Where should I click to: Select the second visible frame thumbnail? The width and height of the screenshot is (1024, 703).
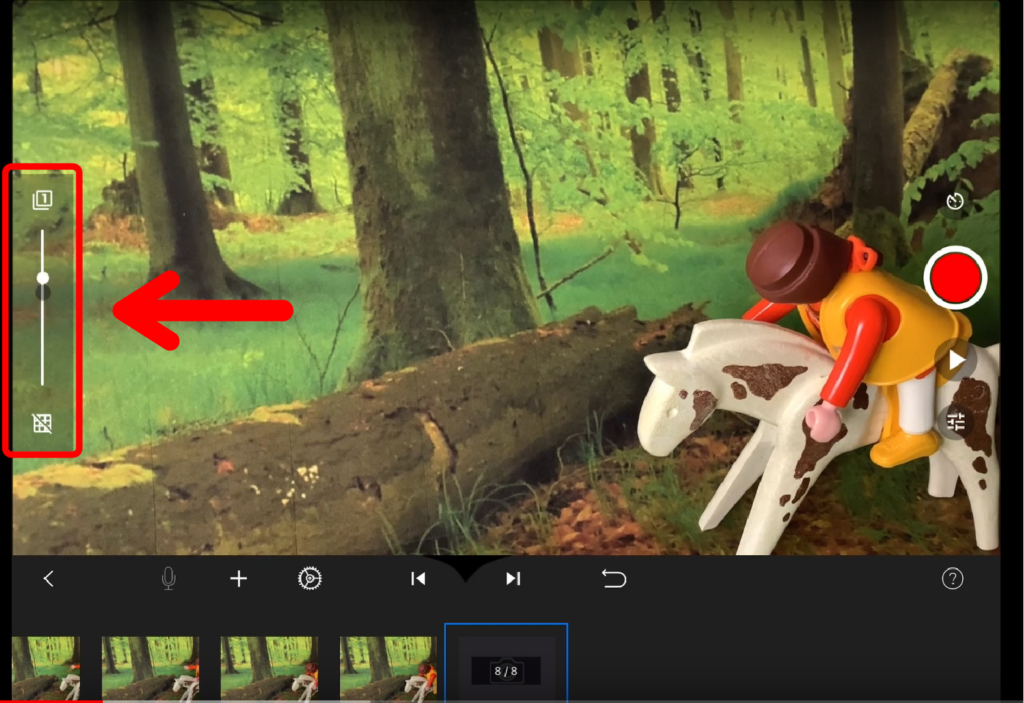tap(150, 668)
